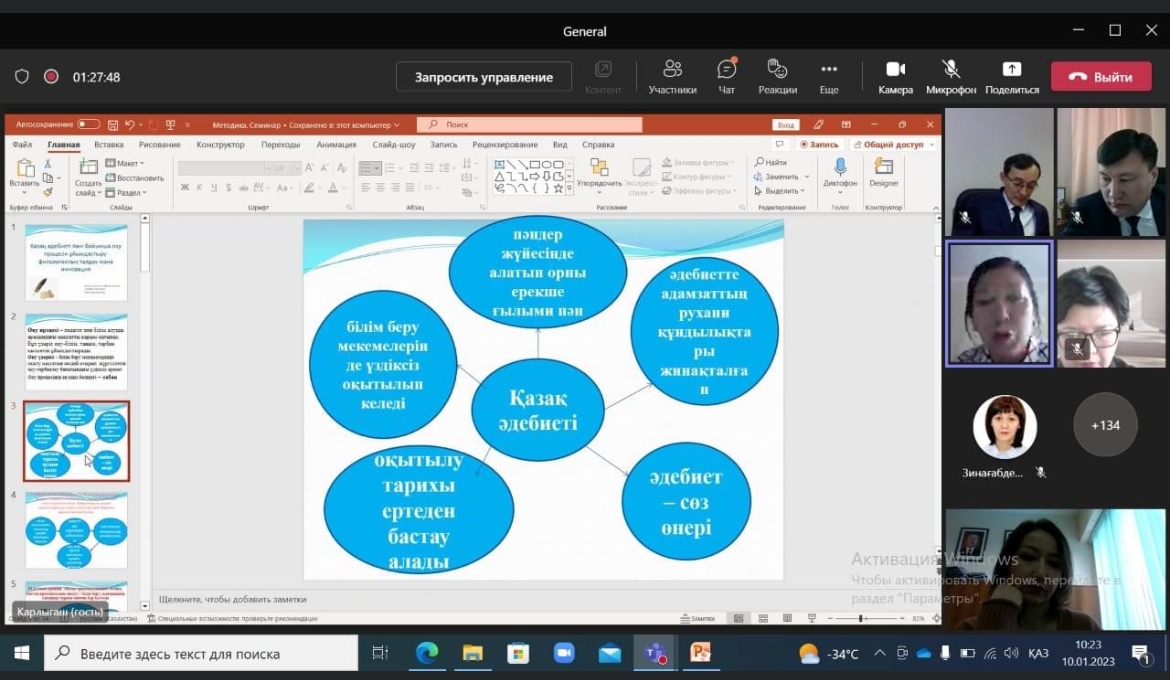Switch to the Вставка (Insert) ribbon tab
The height and width of the screenshot is (680, 1170).
[x=108, y=145]
